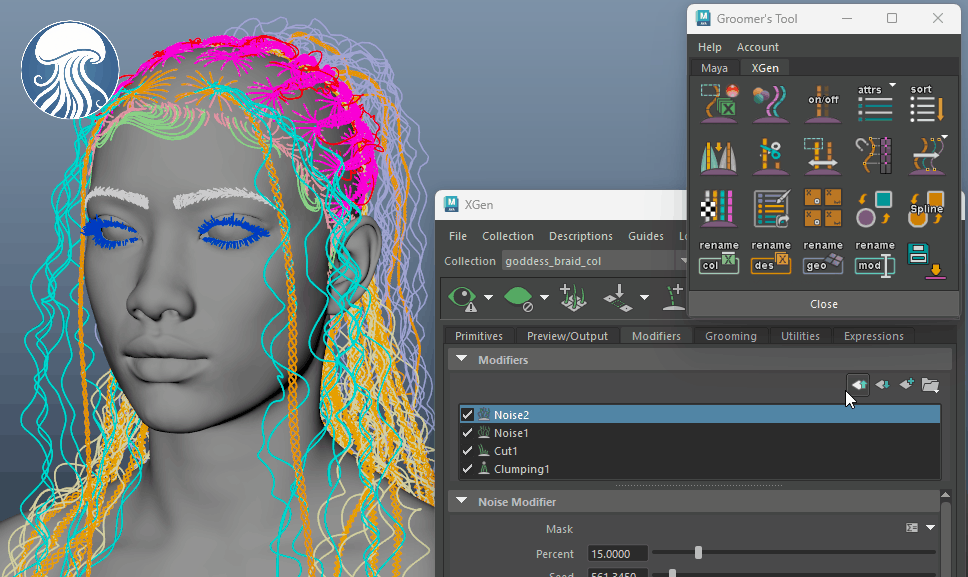Click the rename des icon
Viewport: 968px width, 577px height.
click(770, 258)
